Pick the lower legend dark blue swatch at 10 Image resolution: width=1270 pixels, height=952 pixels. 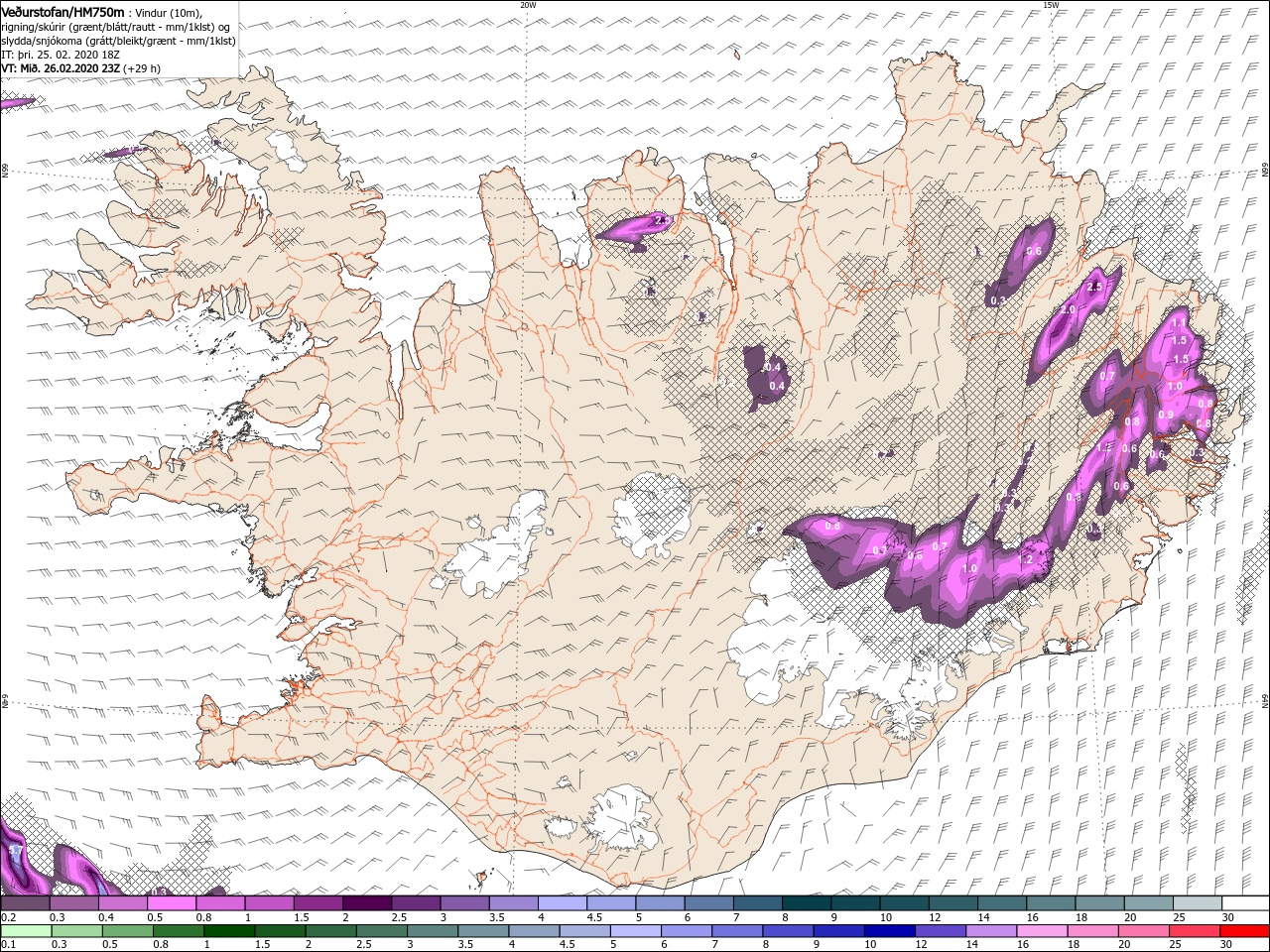890,931
